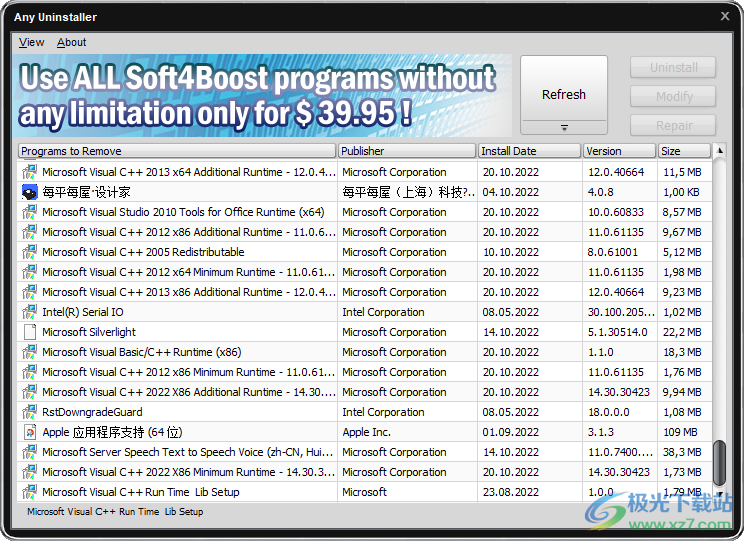Click icon of Visual C++ 2012 x86 Additional Runtime

coord(29,232)
